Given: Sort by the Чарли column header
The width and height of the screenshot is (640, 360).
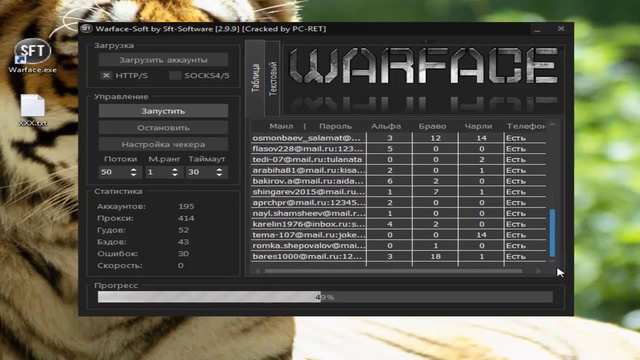Looking at the screenshot, I should click(478, 126).
